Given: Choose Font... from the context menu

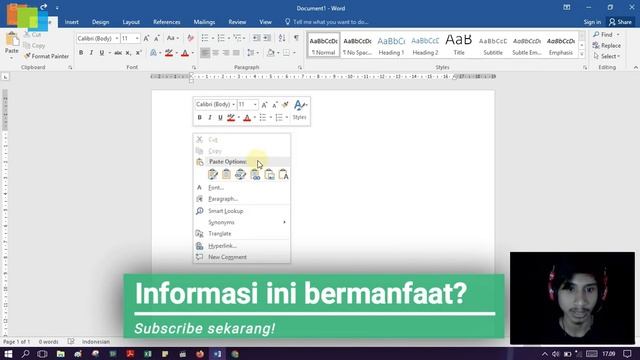Looking at the screenshot, I should (x=242, y=188).
